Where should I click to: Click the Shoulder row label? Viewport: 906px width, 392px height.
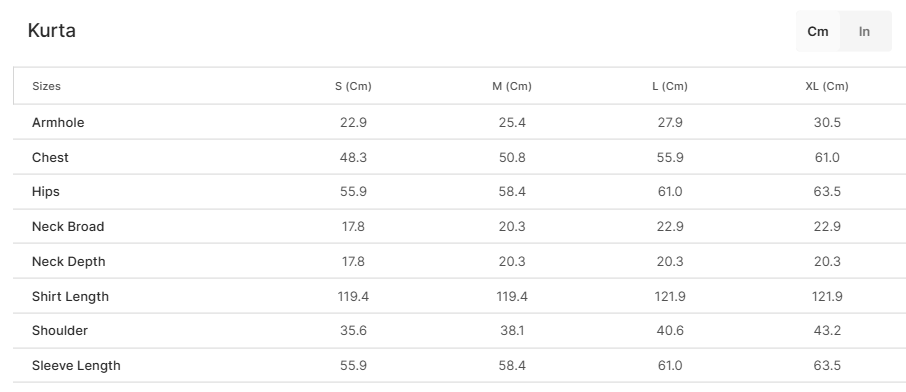coord(60,331)
